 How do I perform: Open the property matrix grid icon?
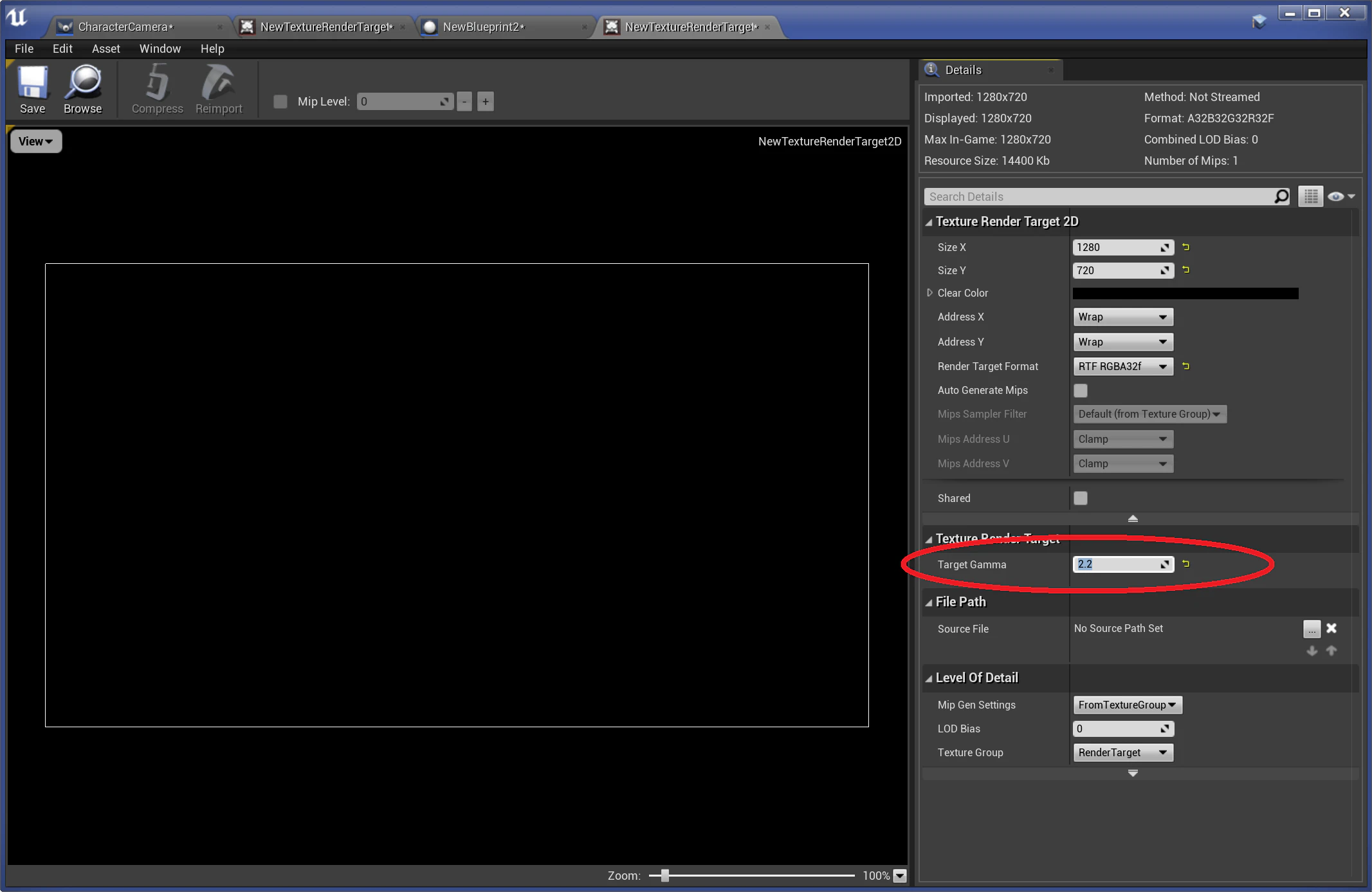1311,196
